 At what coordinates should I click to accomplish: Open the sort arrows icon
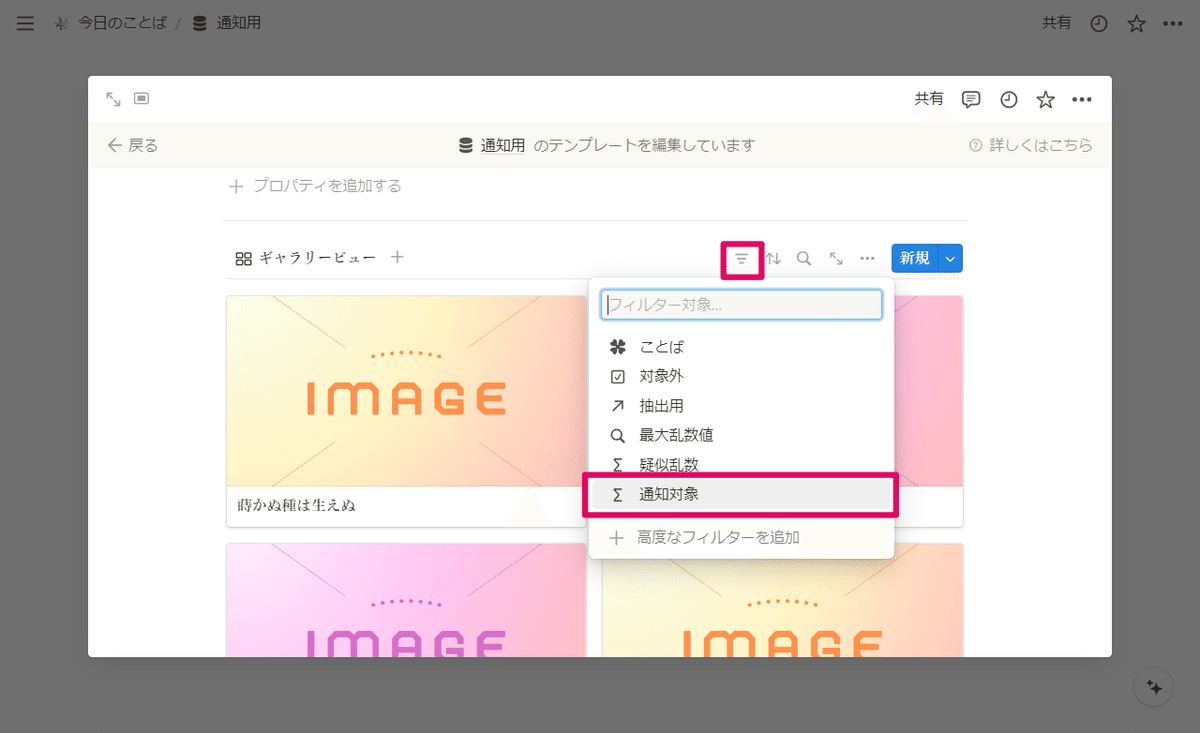(773, 259)
